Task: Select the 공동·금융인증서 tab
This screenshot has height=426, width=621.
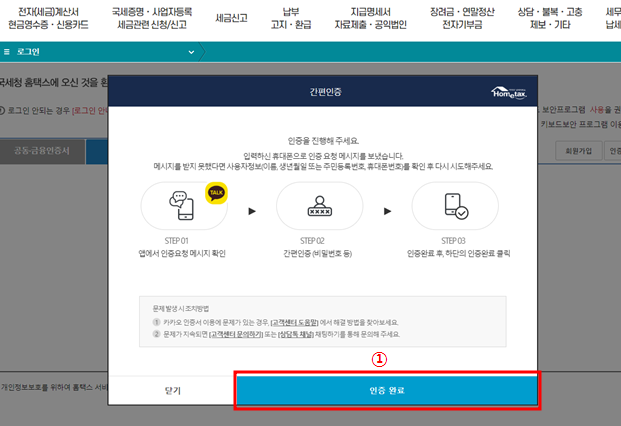Action: pyautogui.click(x=42, y=151)
